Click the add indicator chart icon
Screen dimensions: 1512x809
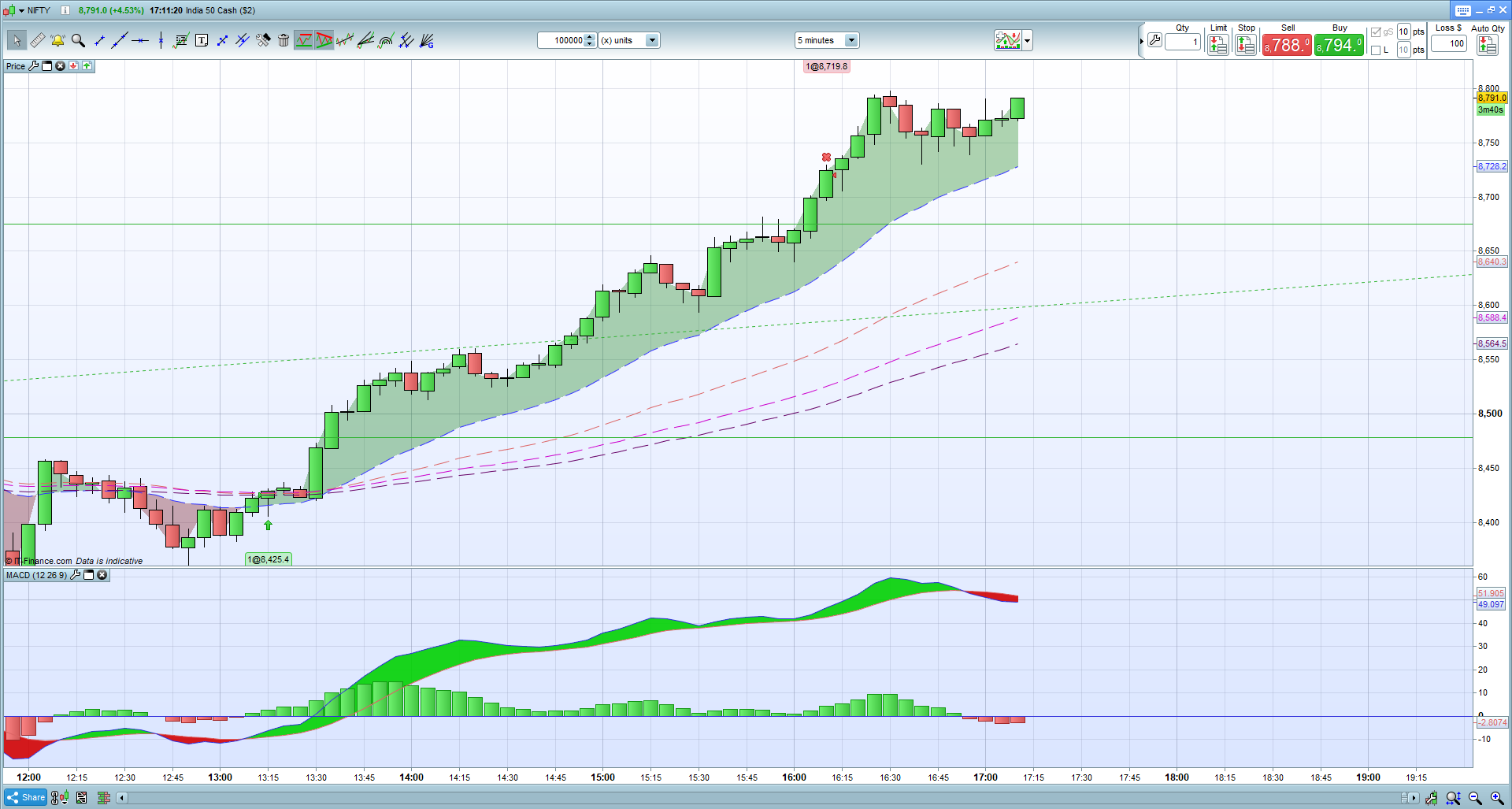[x=1008, y=40]
